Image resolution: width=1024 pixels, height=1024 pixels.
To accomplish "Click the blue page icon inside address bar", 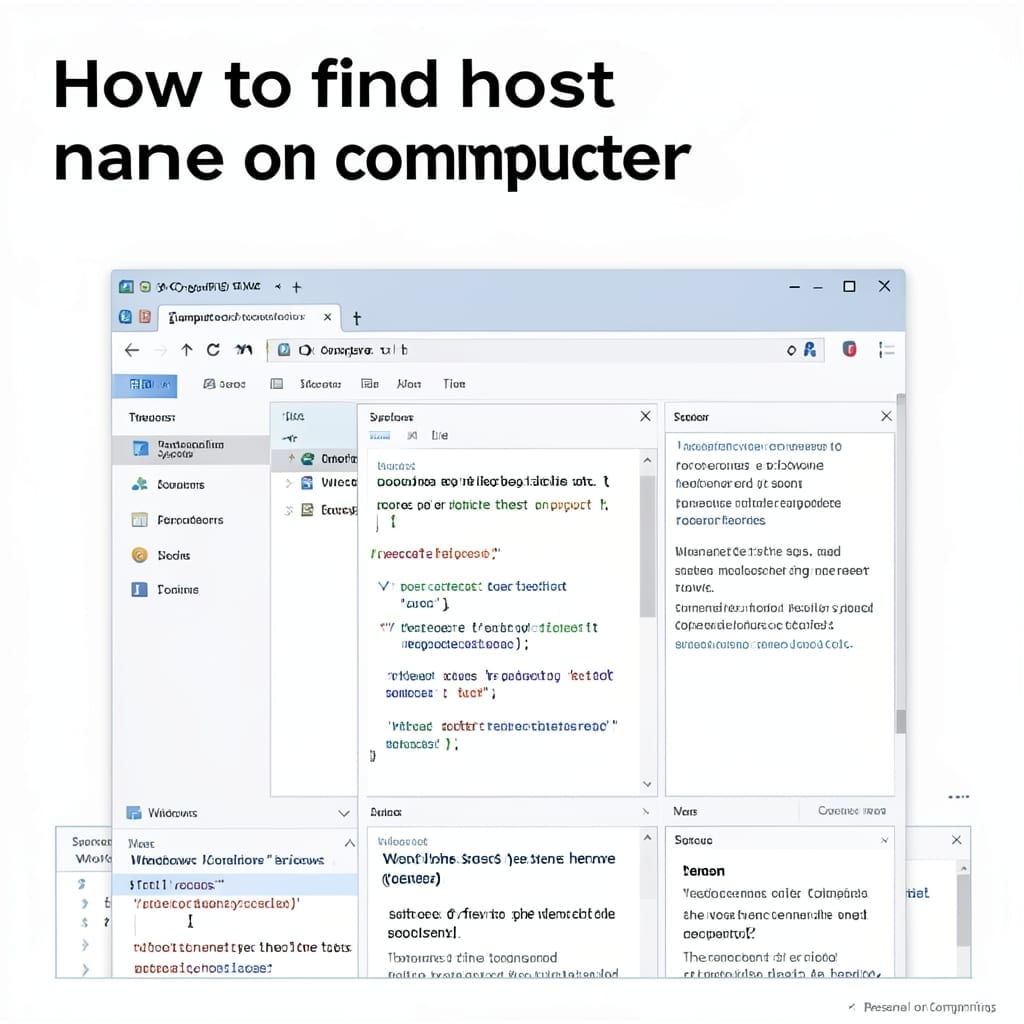I will tap(284, 350).
